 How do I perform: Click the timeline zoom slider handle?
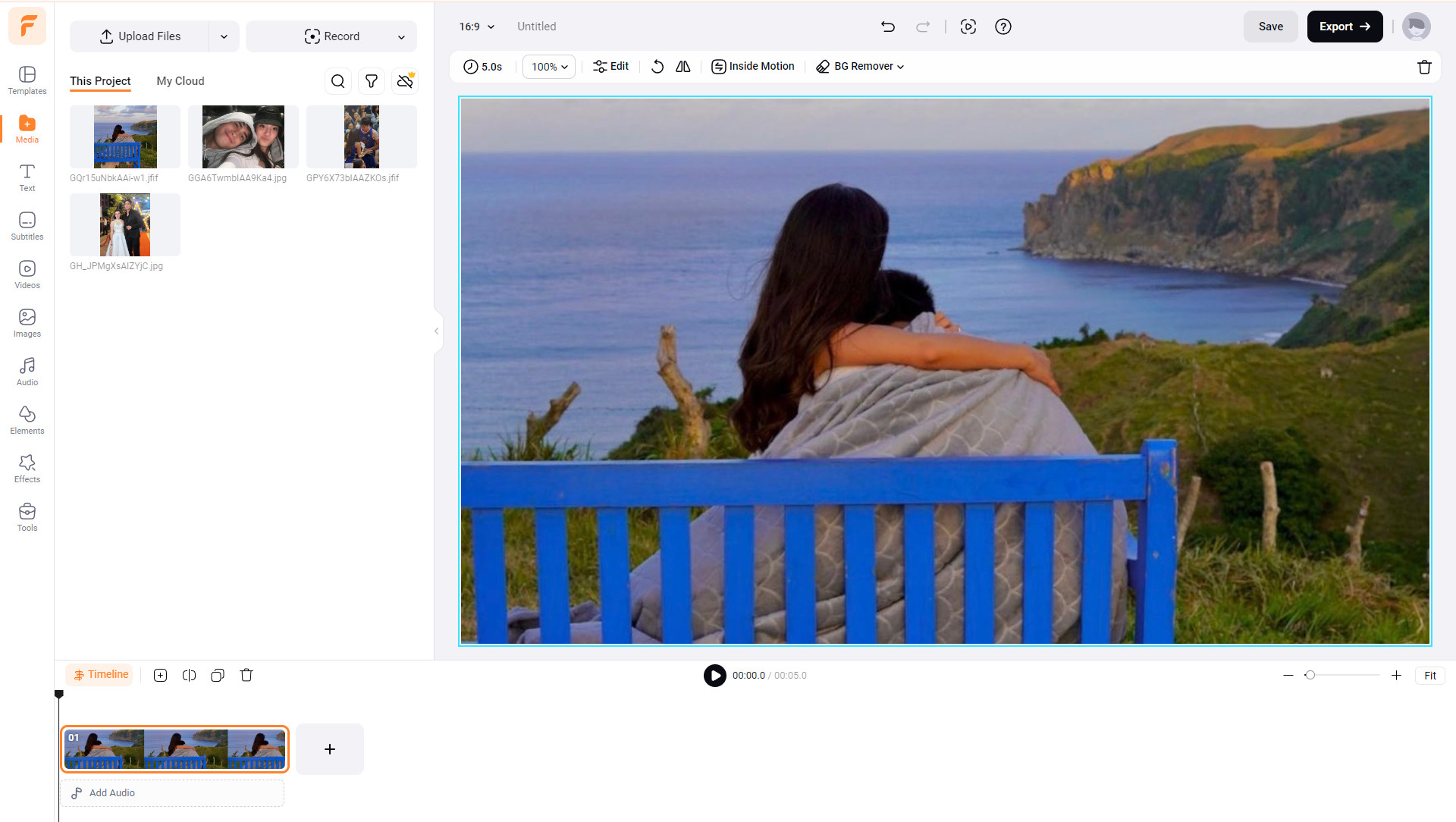(x=1310, y=675)
